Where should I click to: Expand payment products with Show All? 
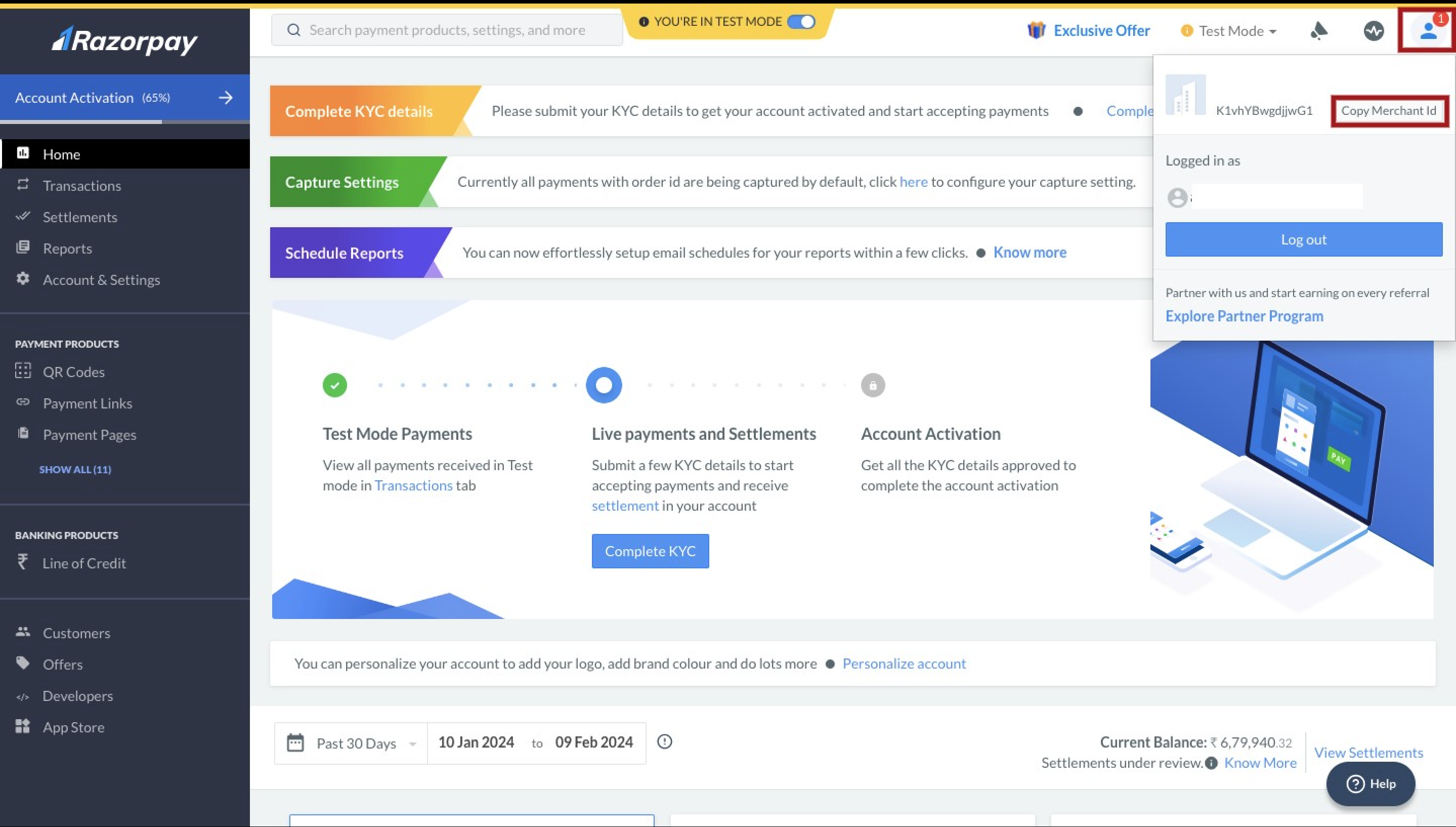75,469
